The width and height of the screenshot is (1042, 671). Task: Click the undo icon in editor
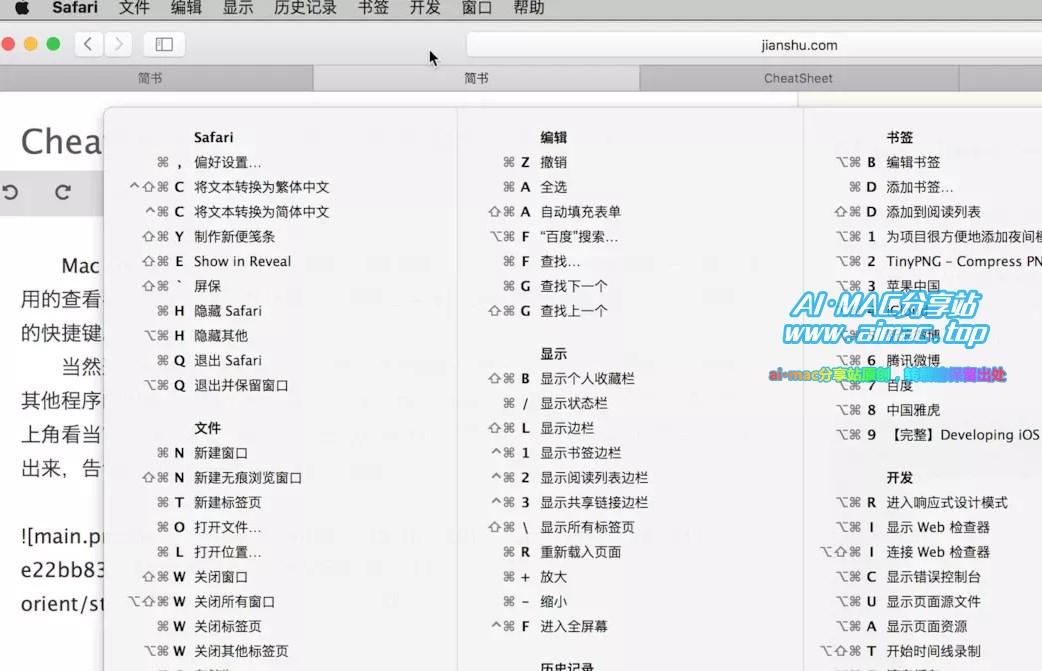[x=11, y=193]
